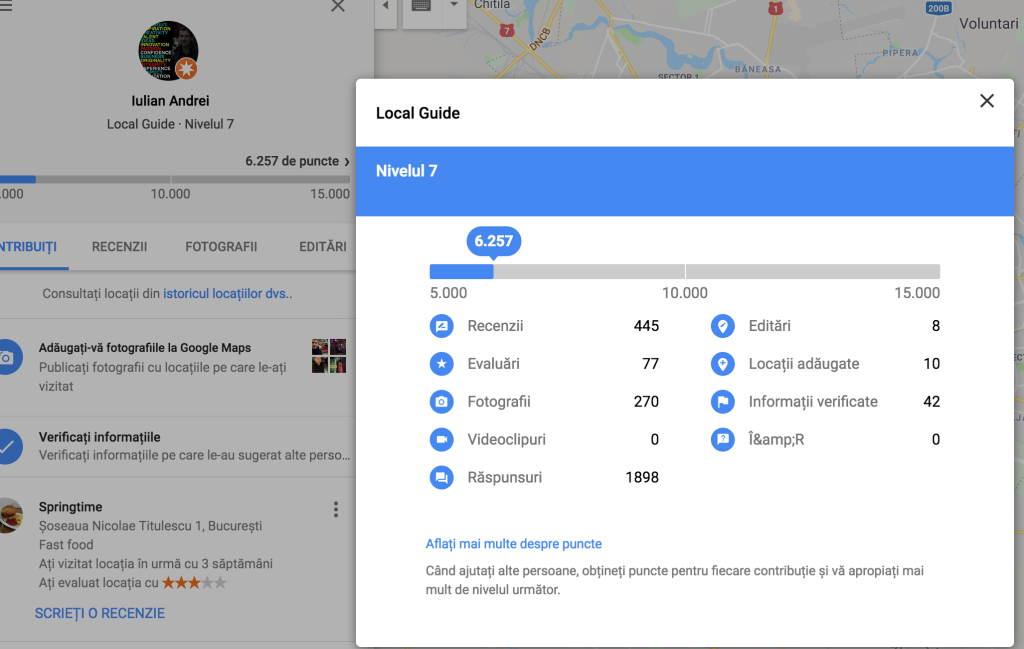Click the Răspunsuri count 1898

click(642, 477)
